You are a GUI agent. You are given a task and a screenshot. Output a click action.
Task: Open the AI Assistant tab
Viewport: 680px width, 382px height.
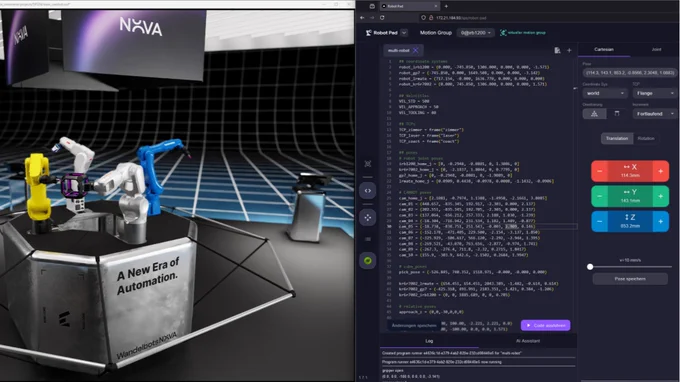pos(528,341)
